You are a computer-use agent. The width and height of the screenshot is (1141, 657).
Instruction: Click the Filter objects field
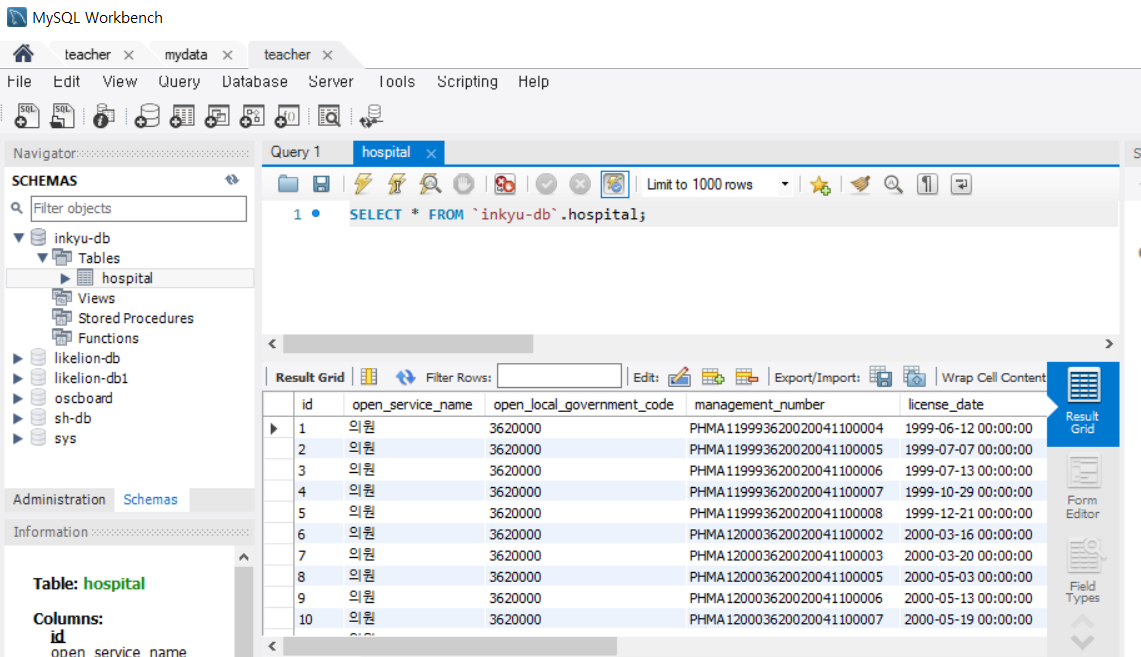[x=138, y=208]
